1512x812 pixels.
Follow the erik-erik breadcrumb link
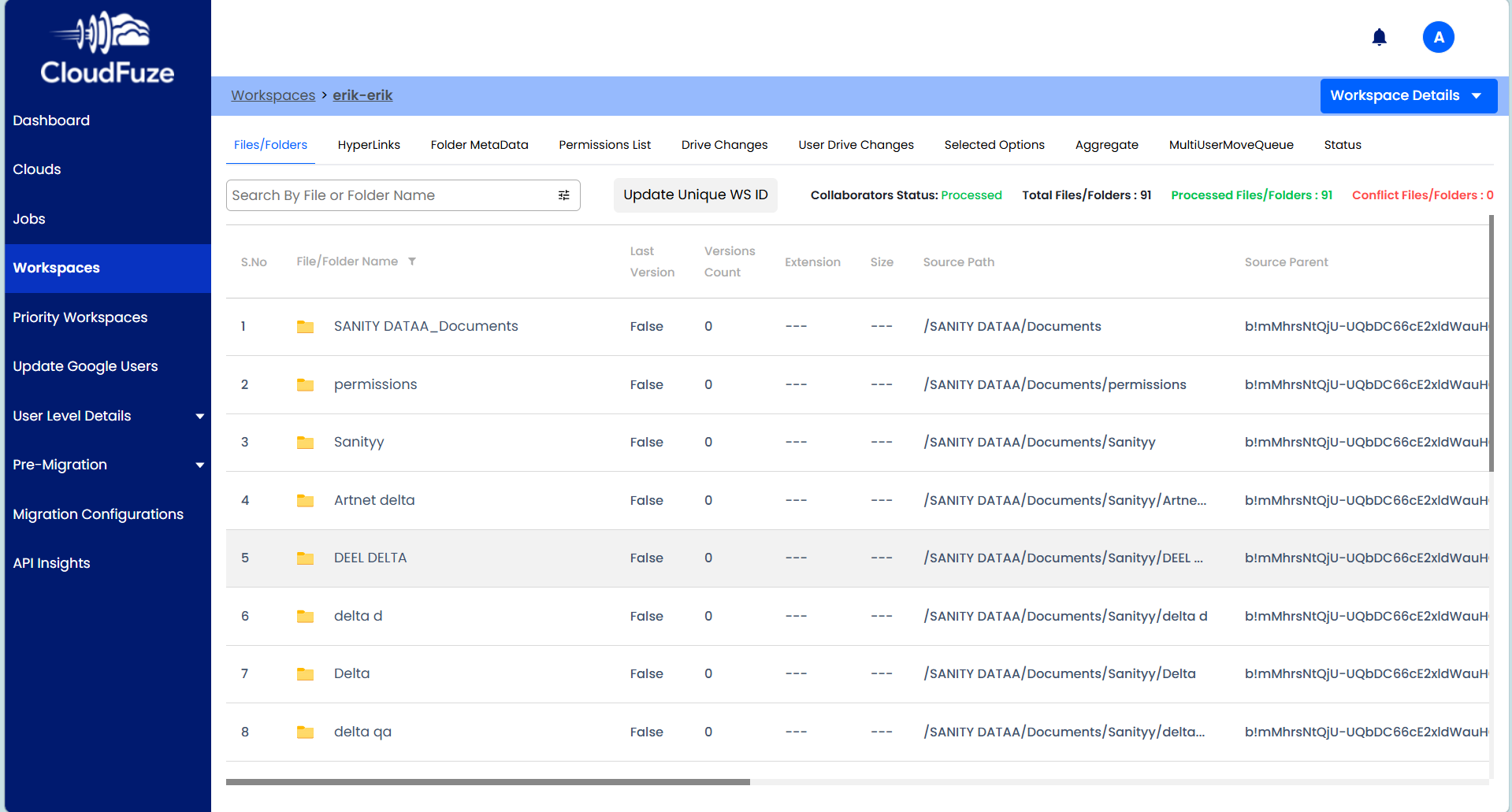point(362,95)
